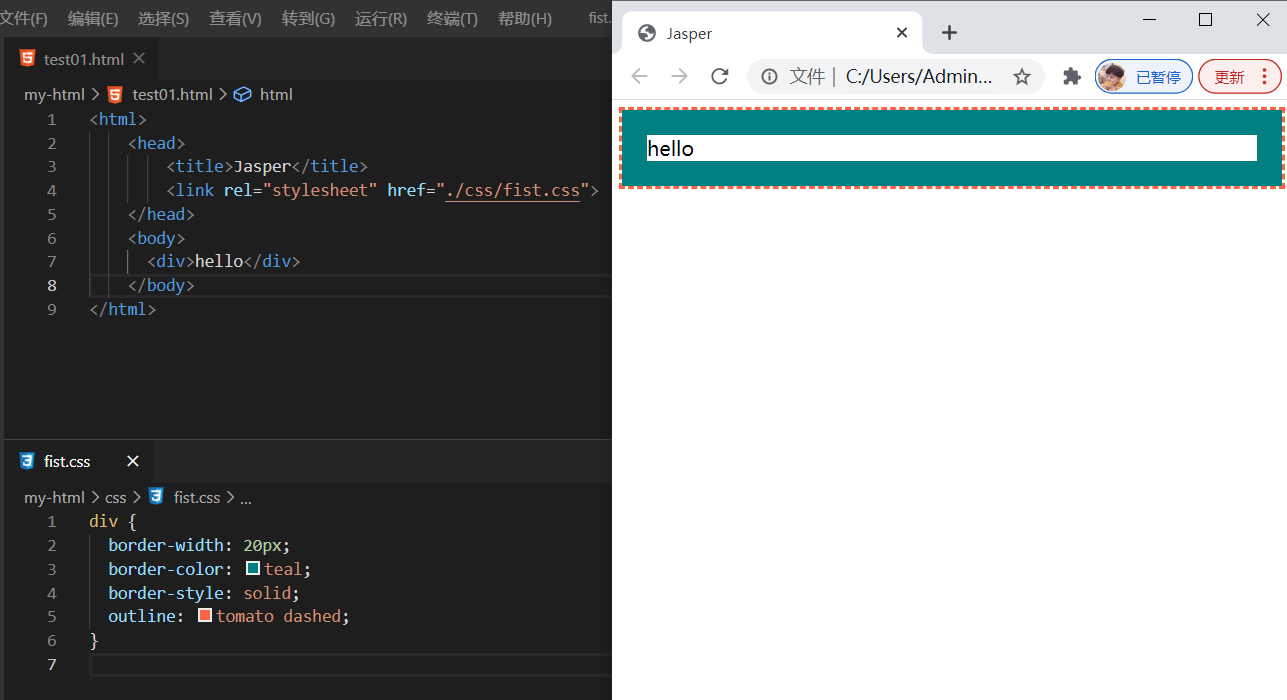This screenshot has height=700, width=1287.
Task: Go back in Chrome
Action: pos(639,77)
